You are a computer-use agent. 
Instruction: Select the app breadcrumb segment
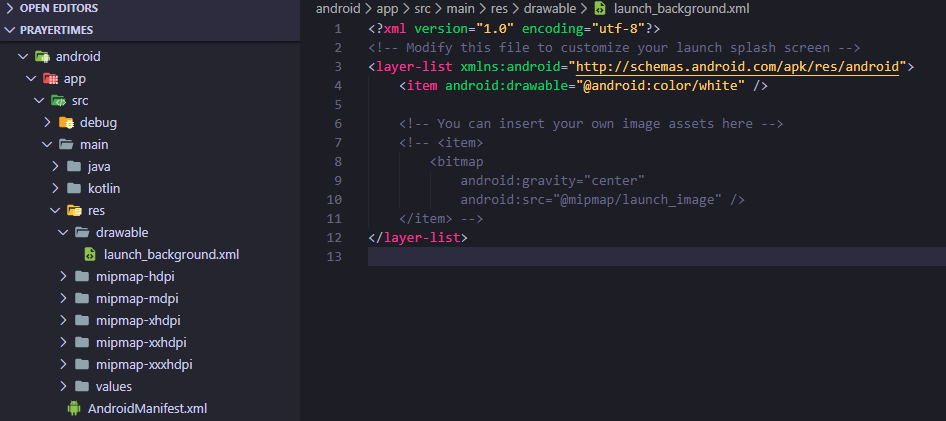click(x=387, y=8)
